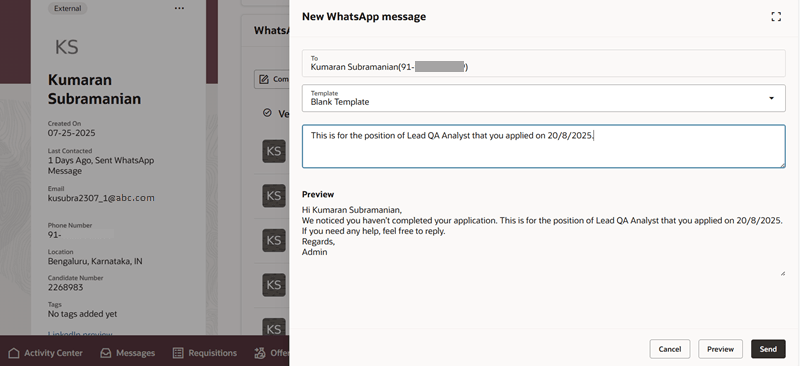Open the three-dots menu on candidate card

pyautogui.click(x=179, y=8)
